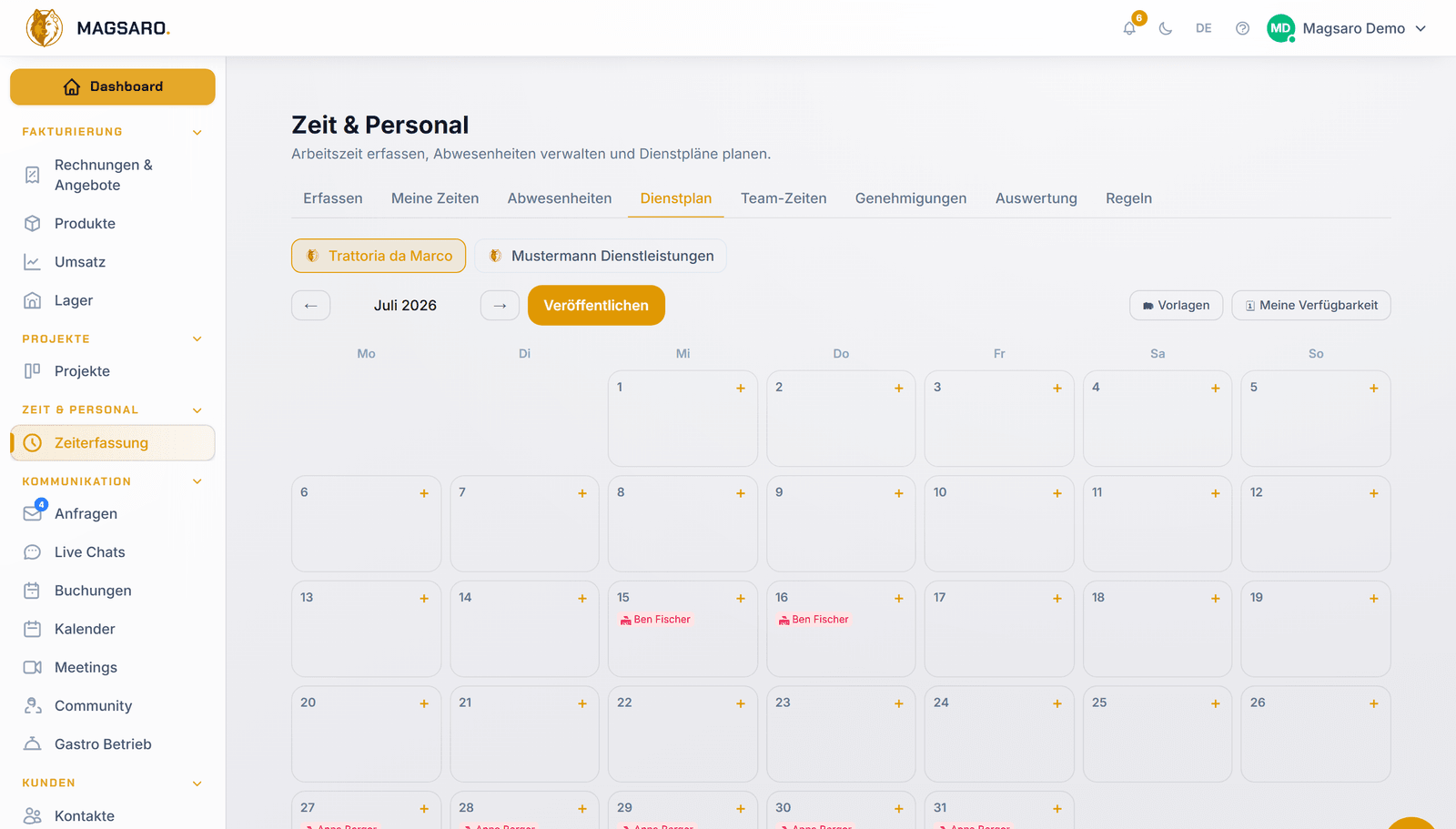Click the Kontakte contacts icon
1456x829 pixels.
point(33,816)
